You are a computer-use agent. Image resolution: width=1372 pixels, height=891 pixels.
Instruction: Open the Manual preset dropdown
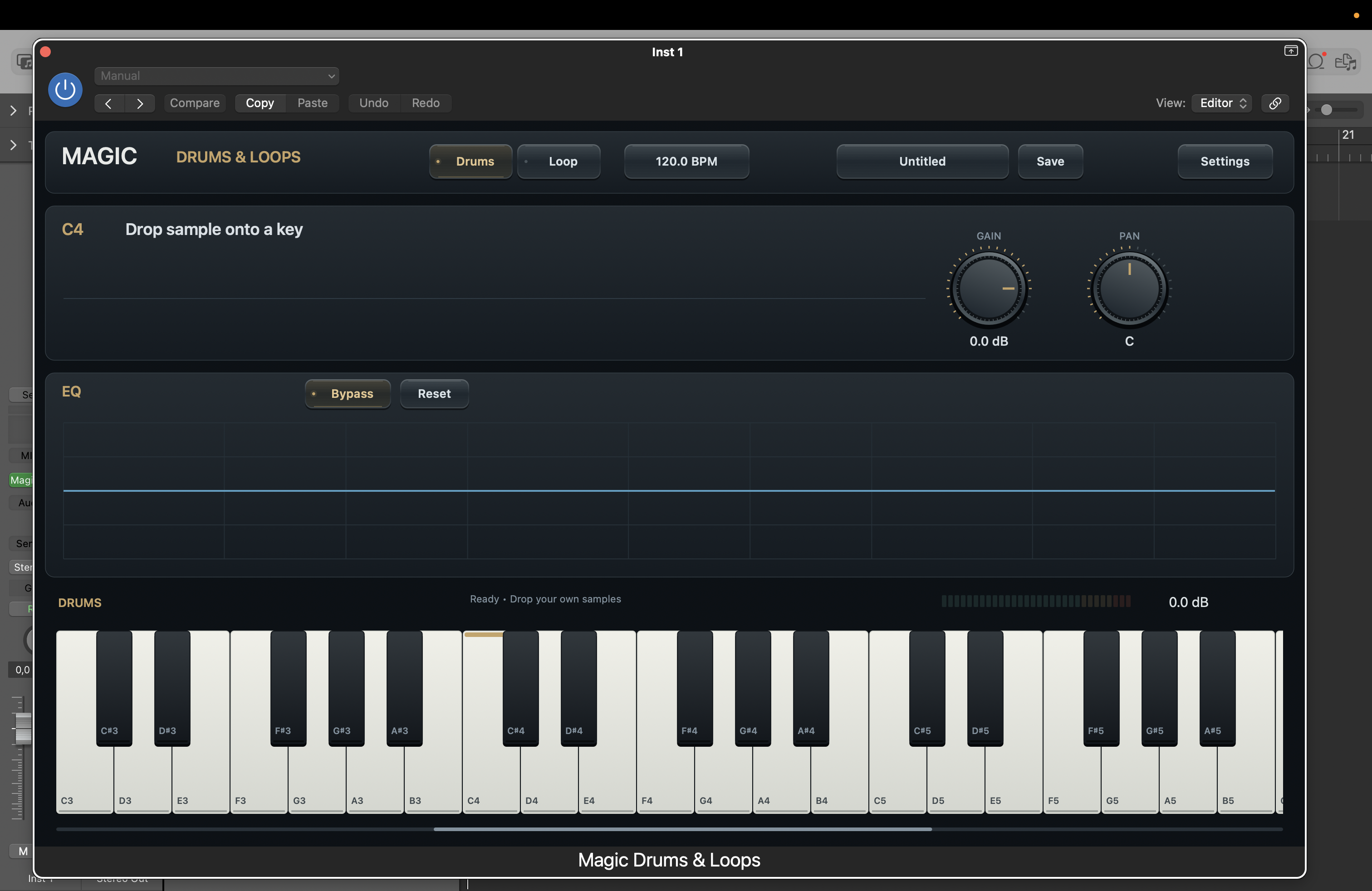pos(217,75)
